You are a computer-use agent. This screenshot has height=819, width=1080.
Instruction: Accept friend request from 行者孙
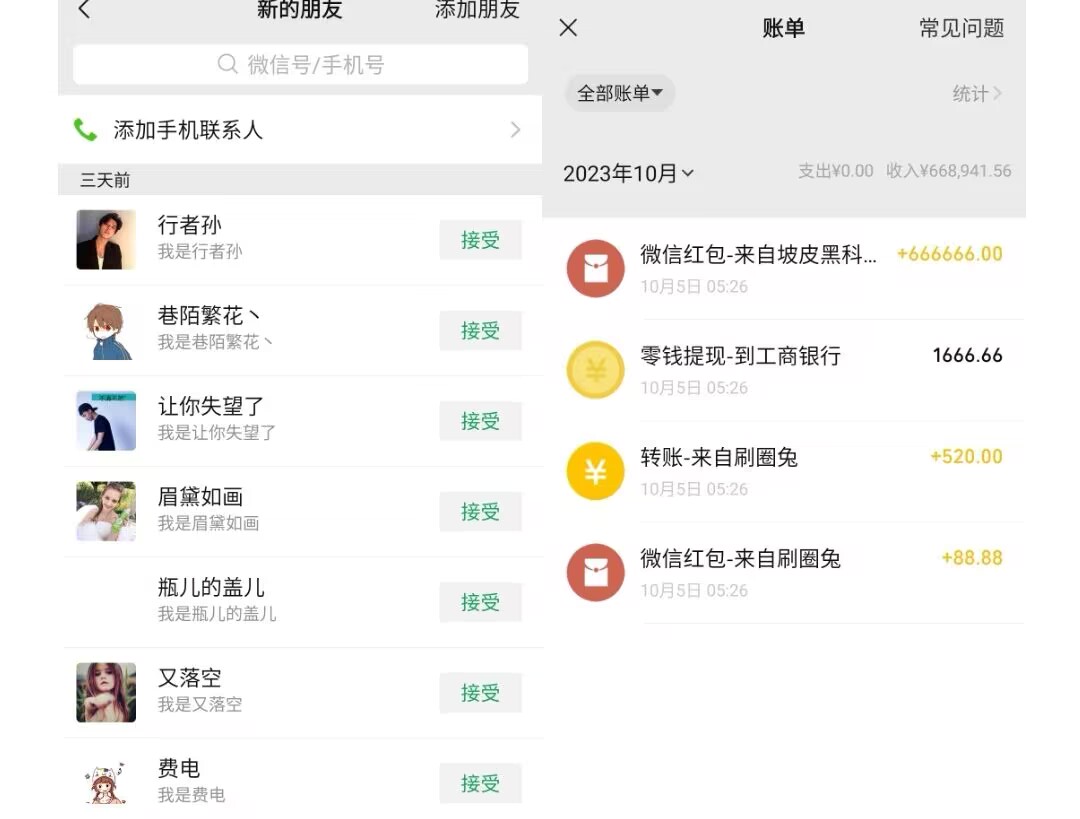coord(480,239)
